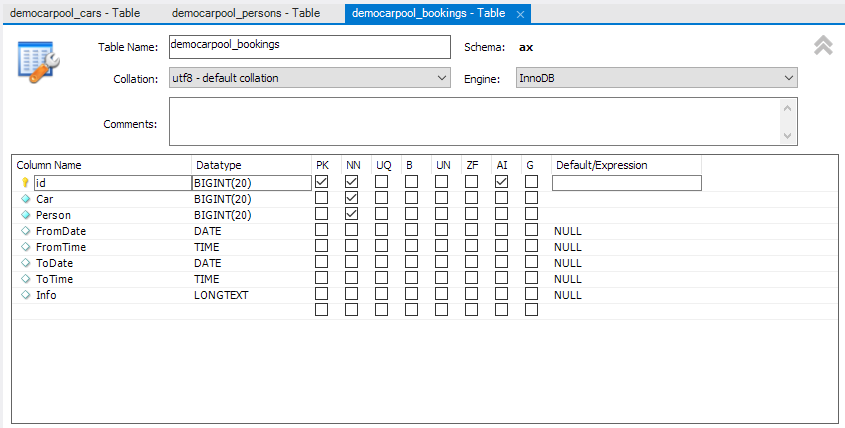Click the diamond icon beside Person column
The height and width of the screenshot is (428, 845).
[26, 215]
